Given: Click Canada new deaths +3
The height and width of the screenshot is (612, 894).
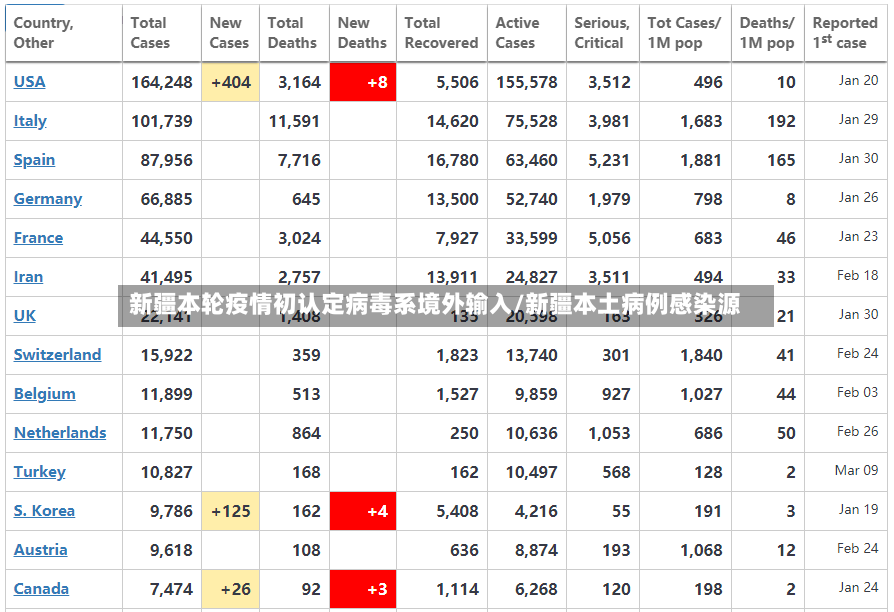Looking at the screenshot, I should pyautogui.click(x=363, y=589).
